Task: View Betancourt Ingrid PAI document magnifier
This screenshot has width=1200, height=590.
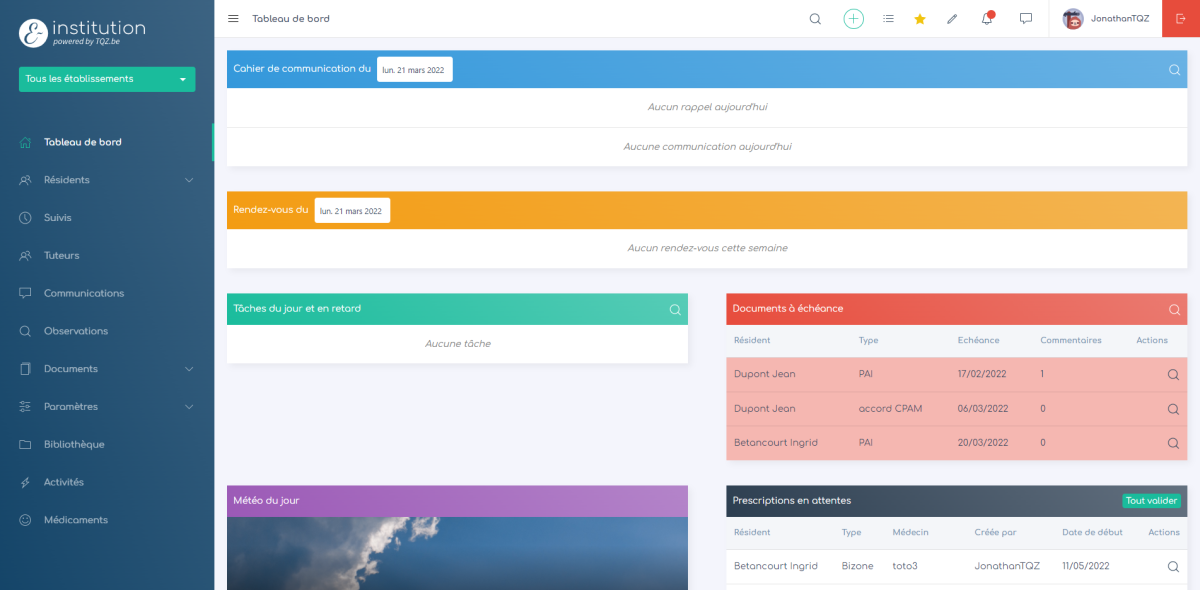Action: [1173, 443]
